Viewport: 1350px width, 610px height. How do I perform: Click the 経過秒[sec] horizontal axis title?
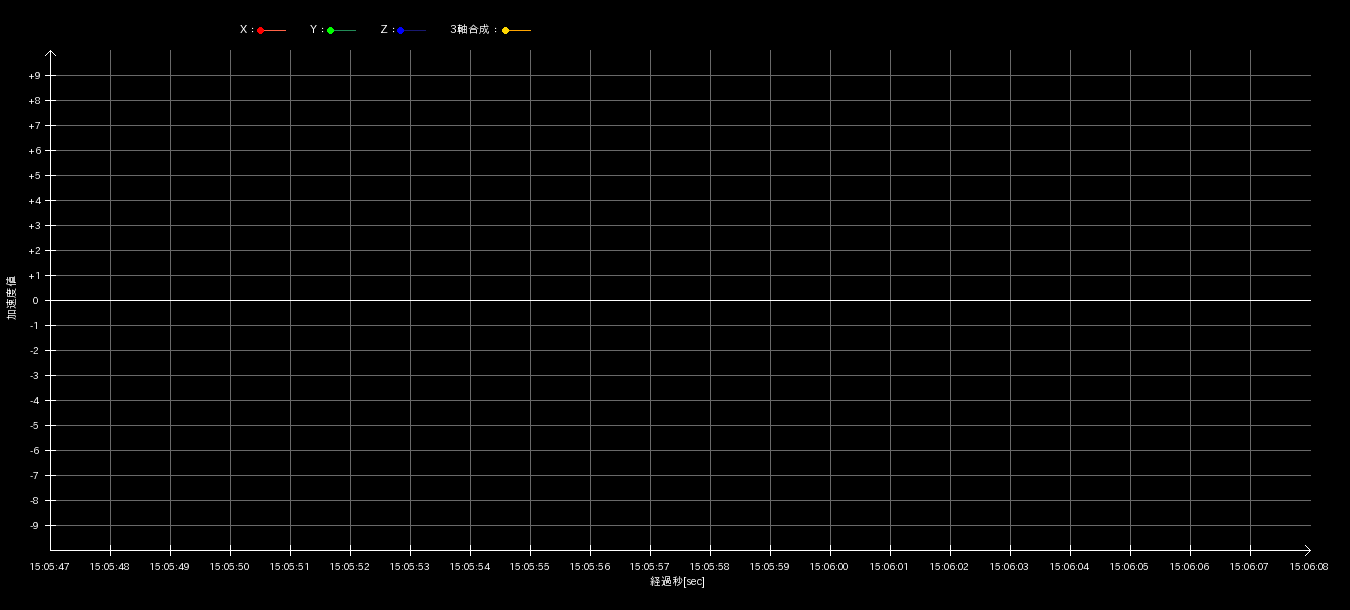coord(677,581)
